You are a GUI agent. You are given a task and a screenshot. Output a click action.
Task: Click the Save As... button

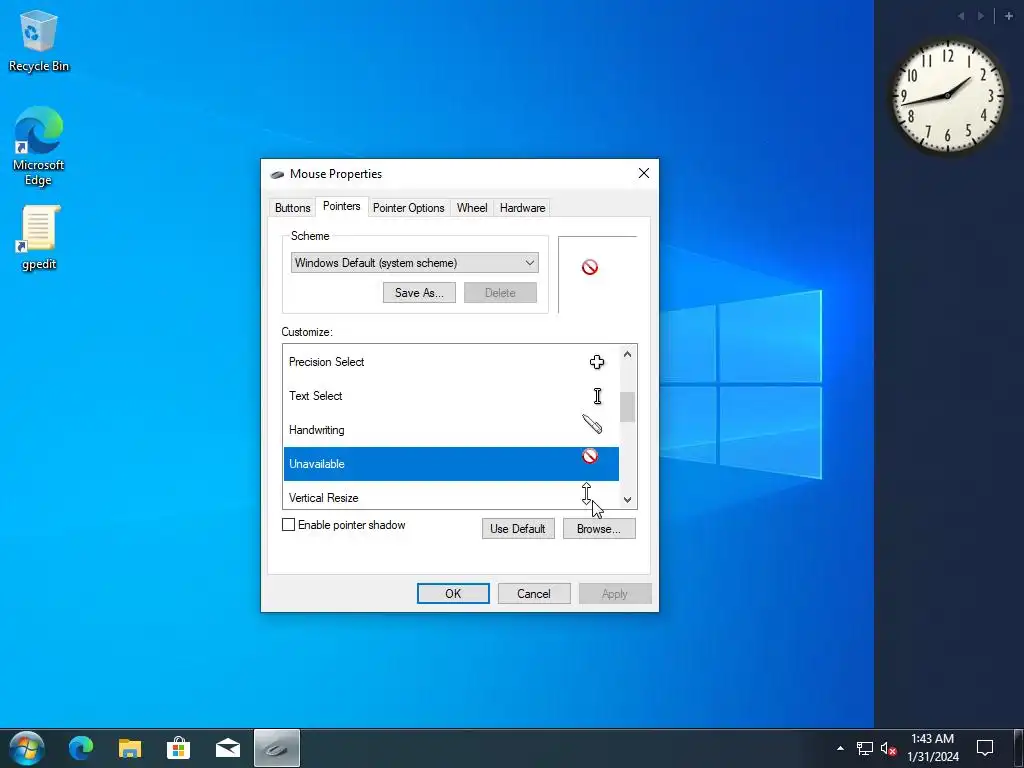(419, 293)
